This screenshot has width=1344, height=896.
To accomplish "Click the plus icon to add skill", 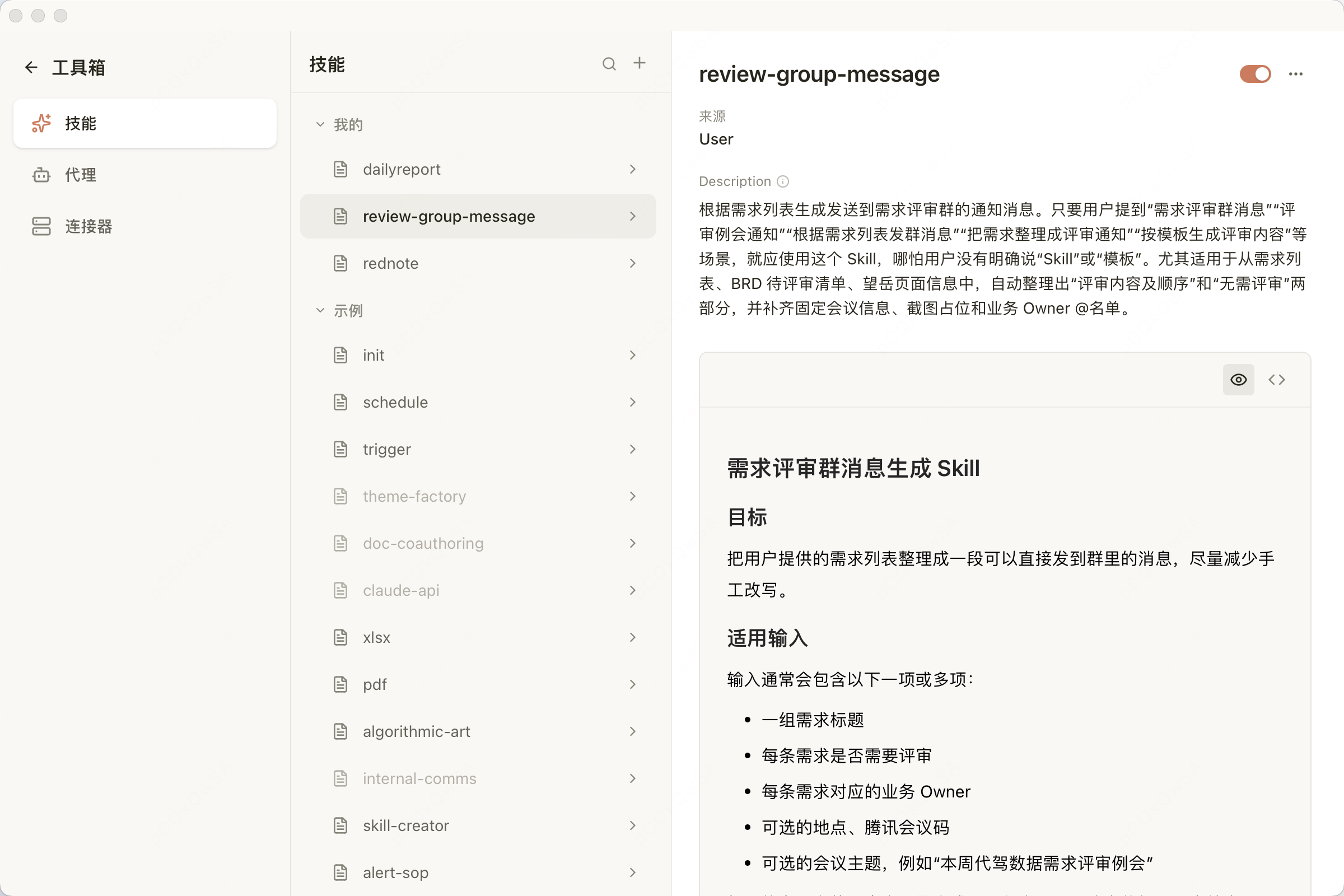I will coord(640,63).
